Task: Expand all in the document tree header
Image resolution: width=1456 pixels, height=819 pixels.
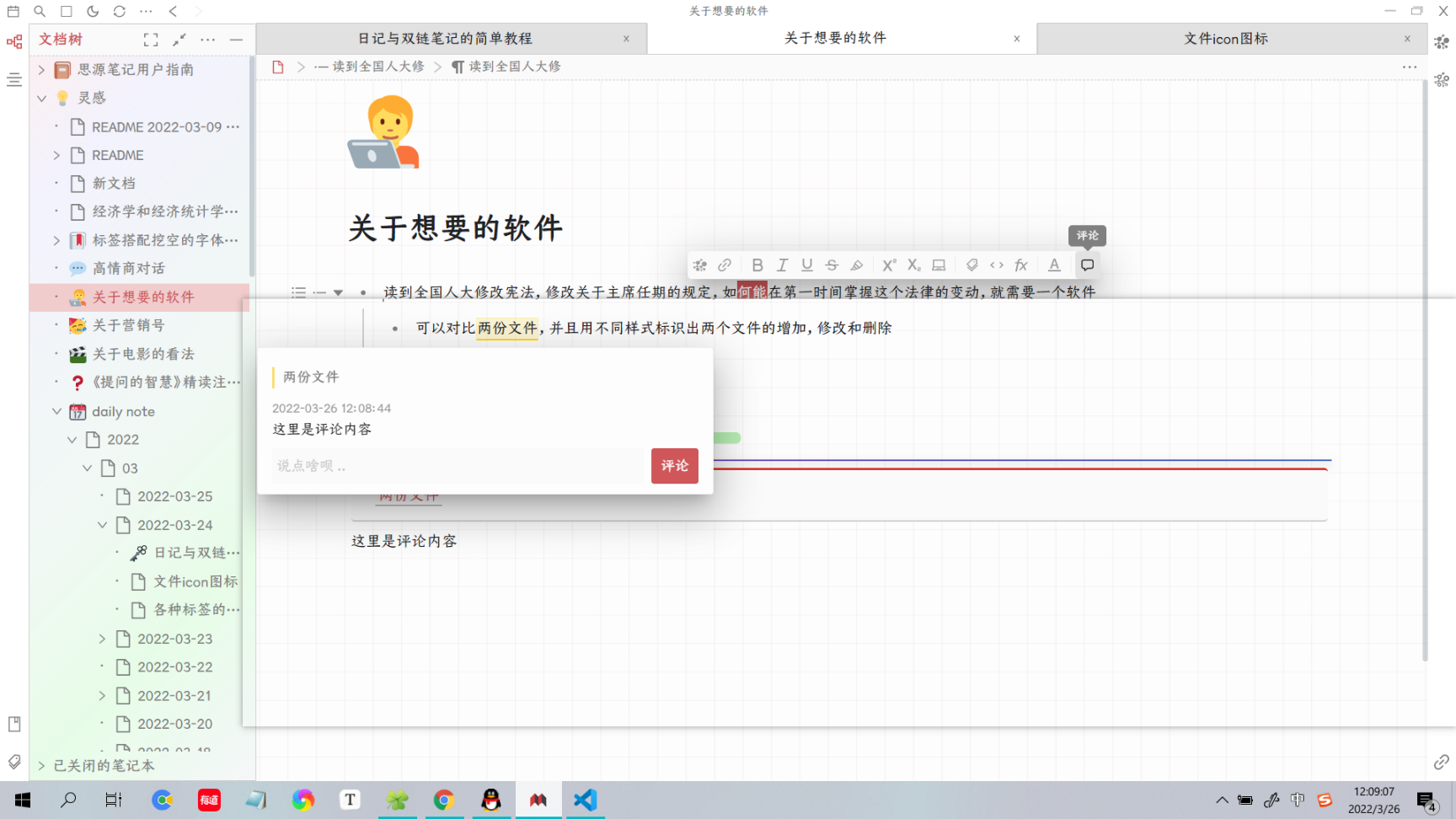Action: (151, 40)
